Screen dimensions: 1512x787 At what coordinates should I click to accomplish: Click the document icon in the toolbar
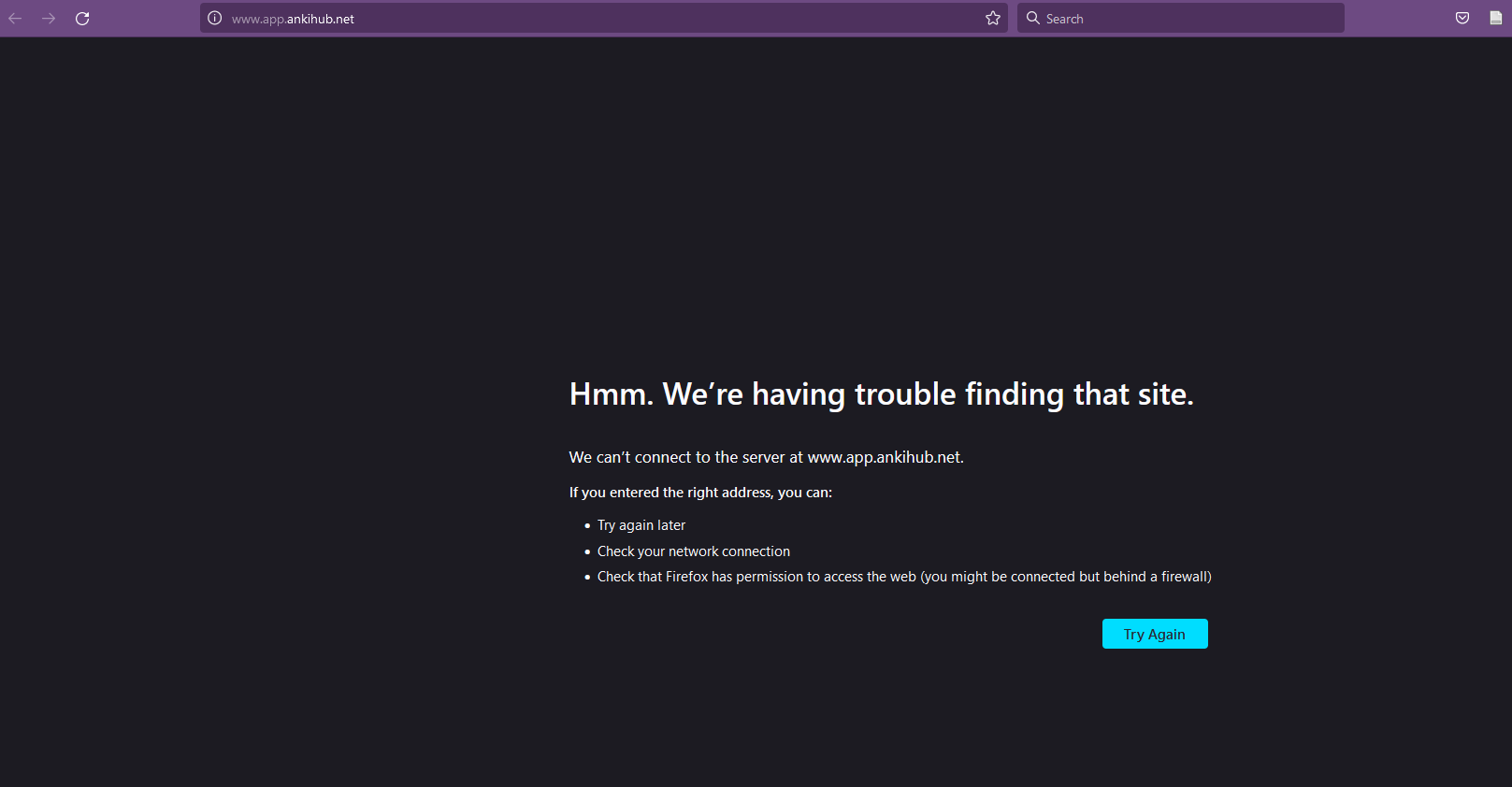coord(1495,19)
